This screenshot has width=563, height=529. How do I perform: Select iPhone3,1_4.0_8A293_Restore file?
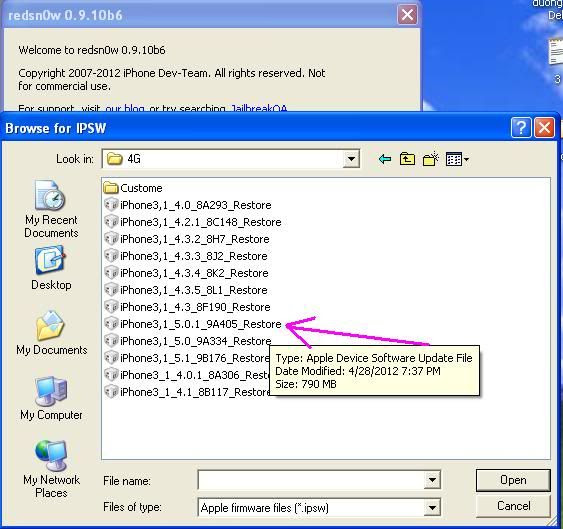tap(187, 205)
